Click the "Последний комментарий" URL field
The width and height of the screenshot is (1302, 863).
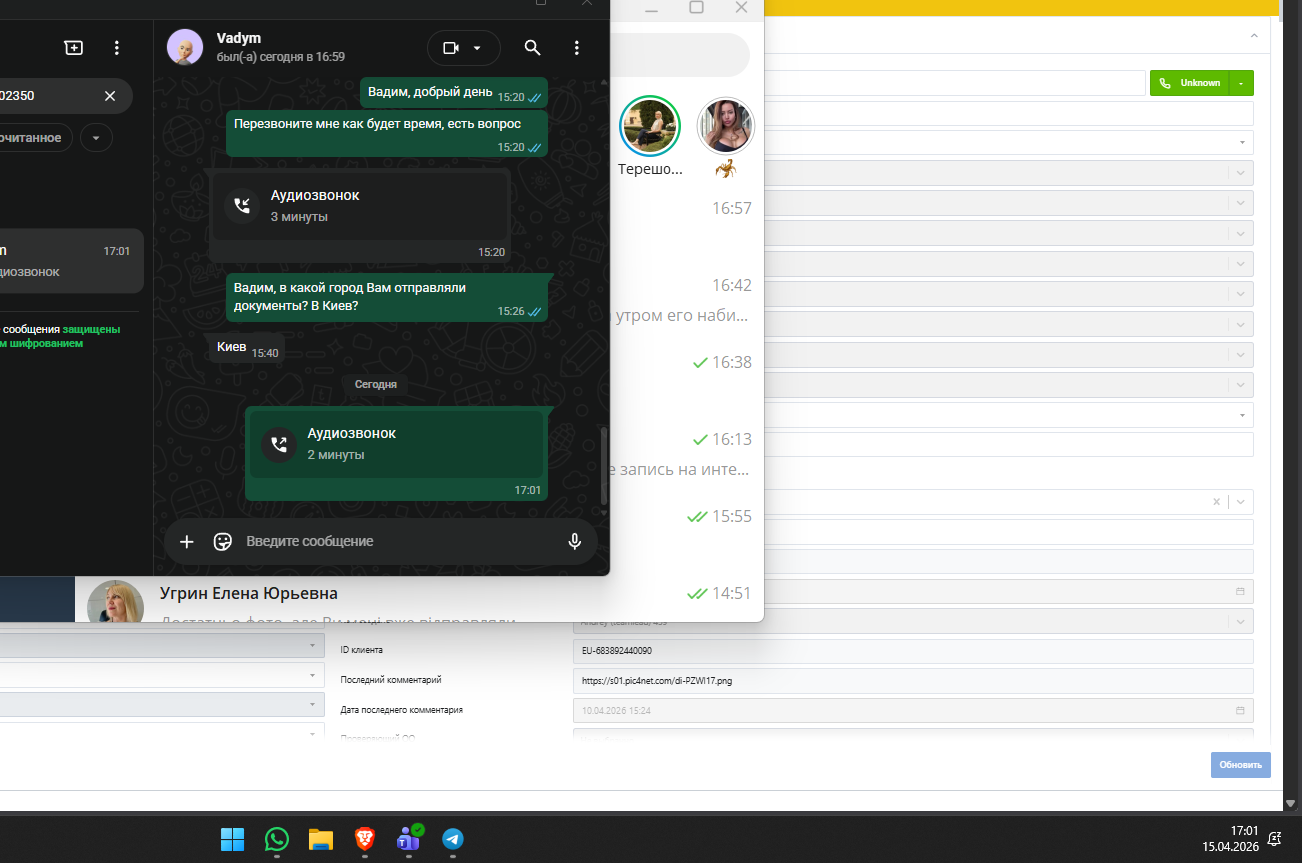[x=913, y=681]
